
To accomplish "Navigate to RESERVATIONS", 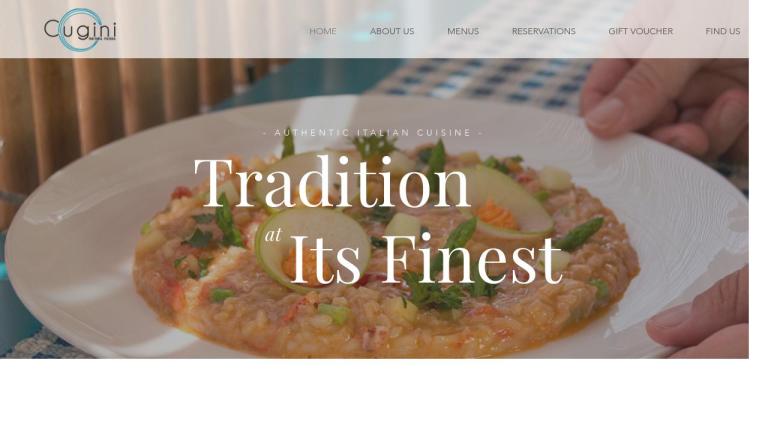I will pos(544,31).
